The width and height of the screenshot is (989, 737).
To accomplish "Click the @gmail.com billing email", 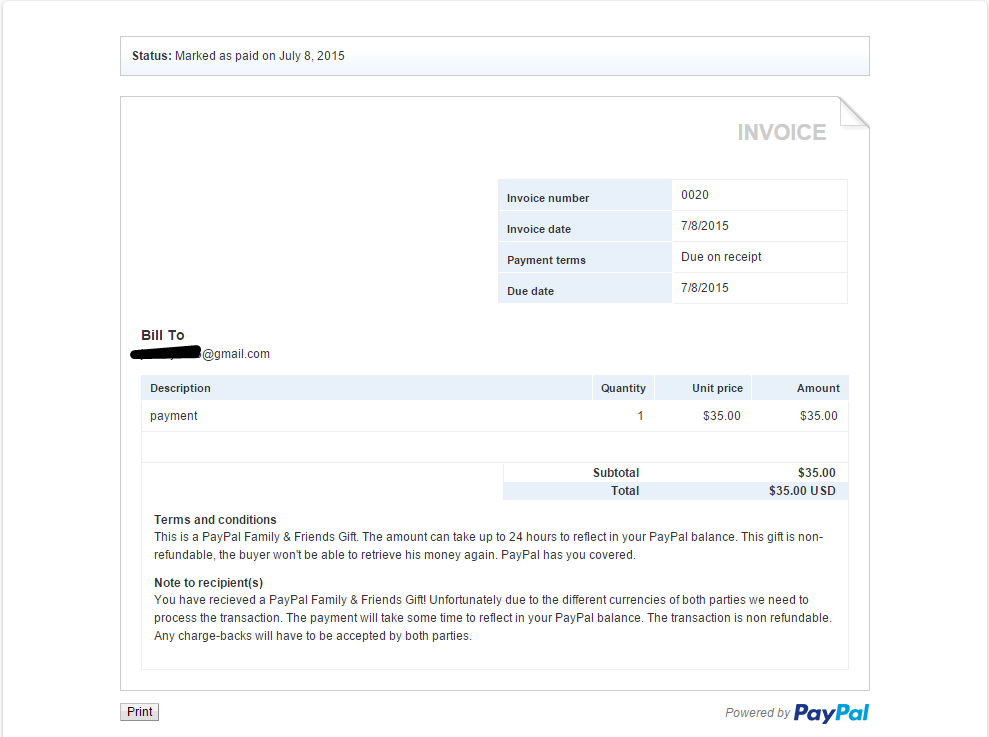I will tap(200, 354).
